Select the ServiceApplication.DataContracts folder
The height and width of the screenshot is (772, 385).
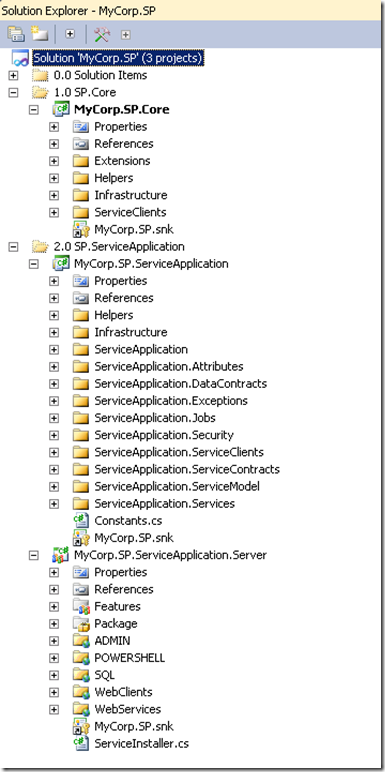point(181,384)
